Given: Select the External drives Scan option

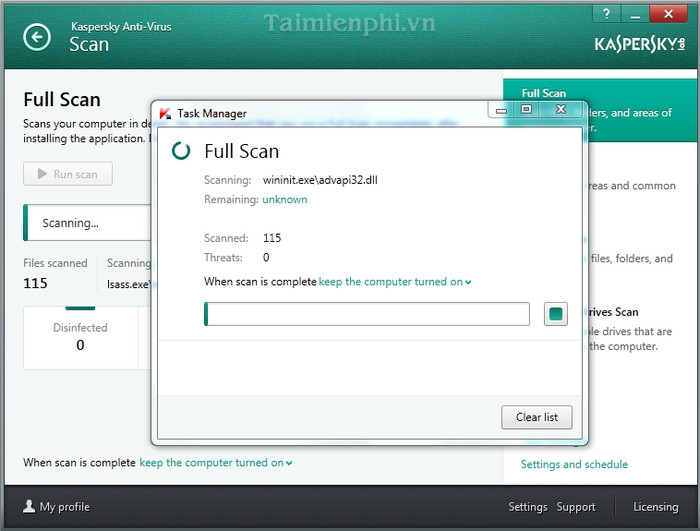Looking at the screenshot, I should pos(613,312).
